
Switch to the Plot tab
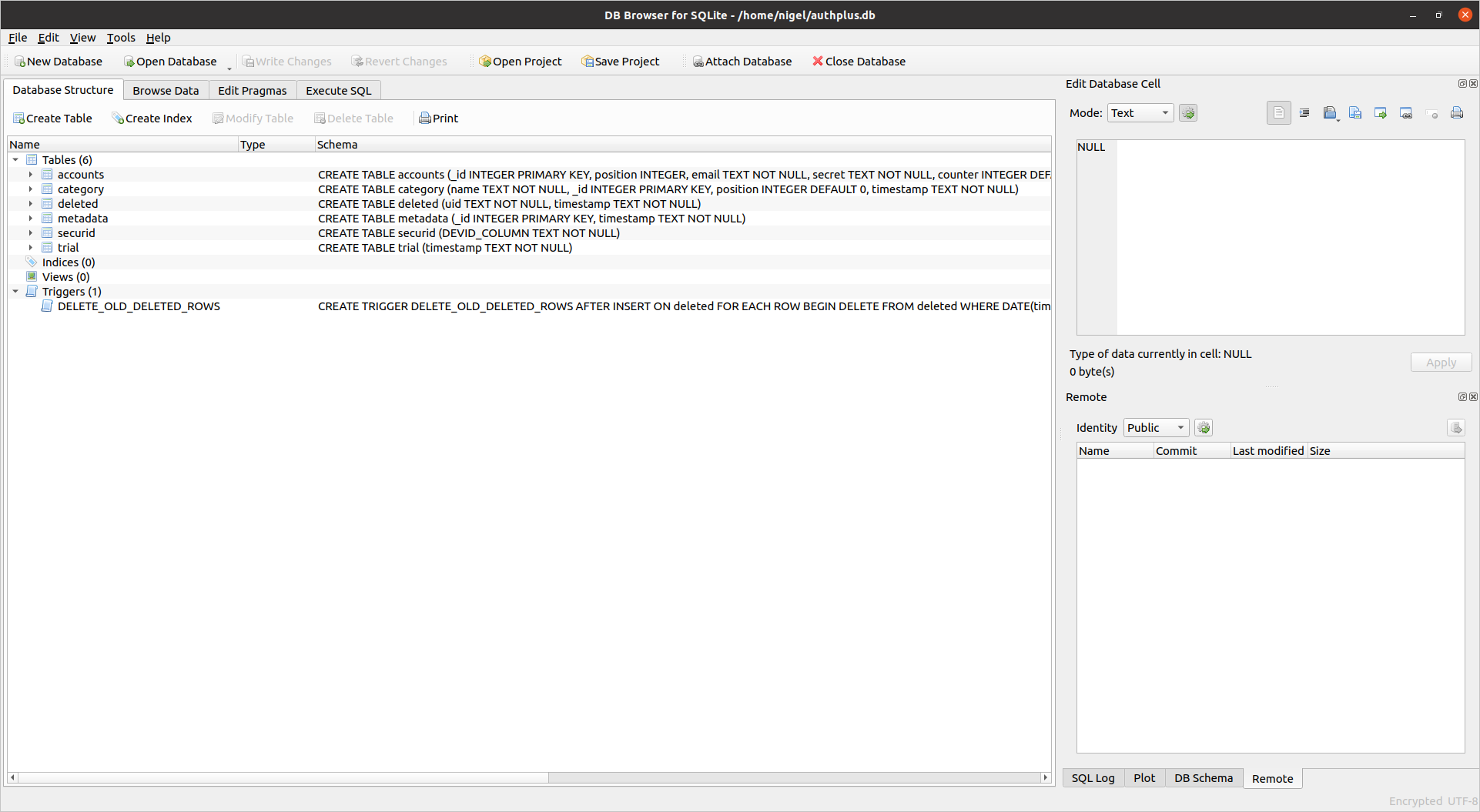1144,778
